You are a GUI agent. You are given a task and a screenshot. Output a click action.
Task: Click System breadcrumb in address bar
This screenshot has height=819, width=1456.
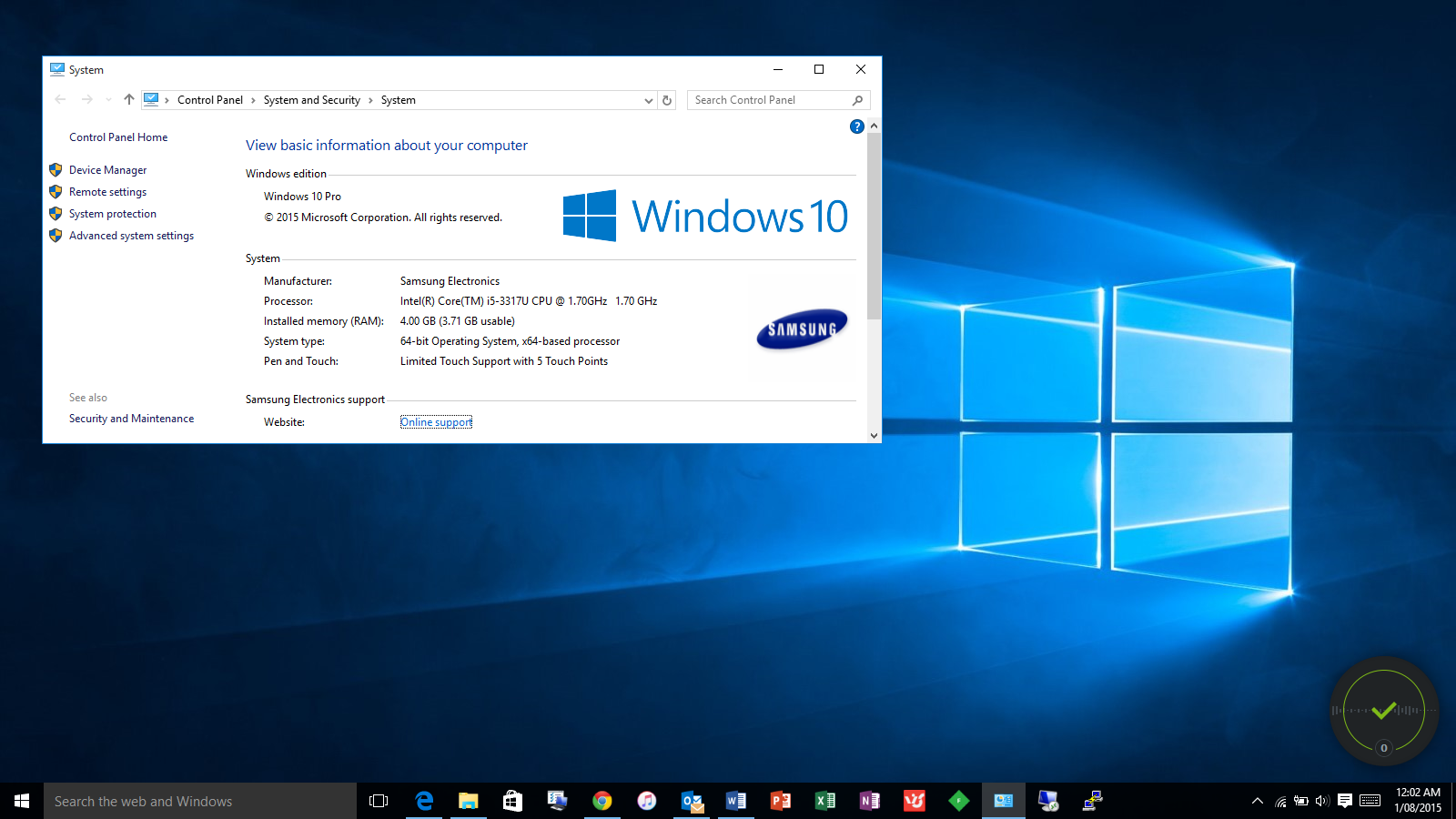coord(399,100)
